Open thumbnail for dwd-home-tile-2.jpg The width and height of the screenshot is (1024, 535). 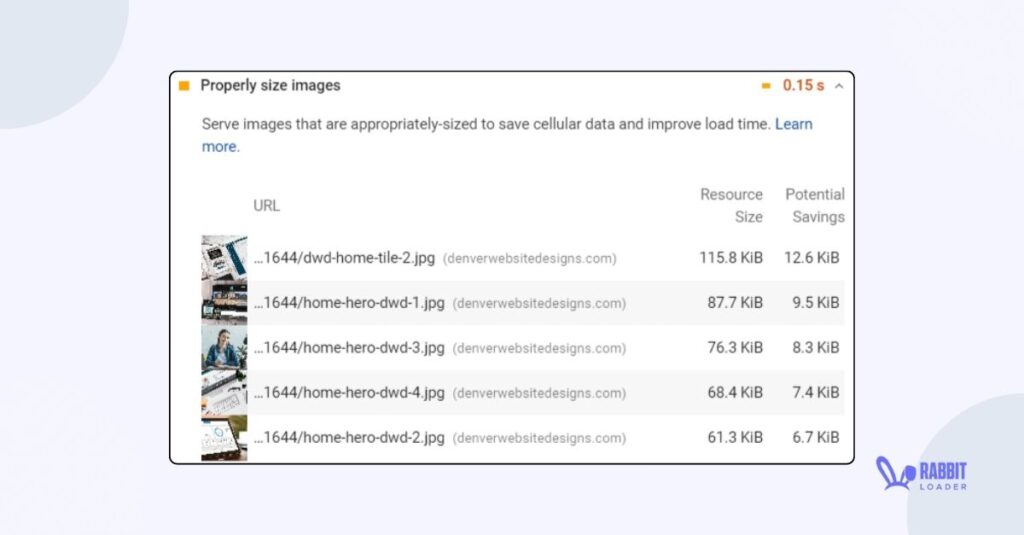coord(224,258)
